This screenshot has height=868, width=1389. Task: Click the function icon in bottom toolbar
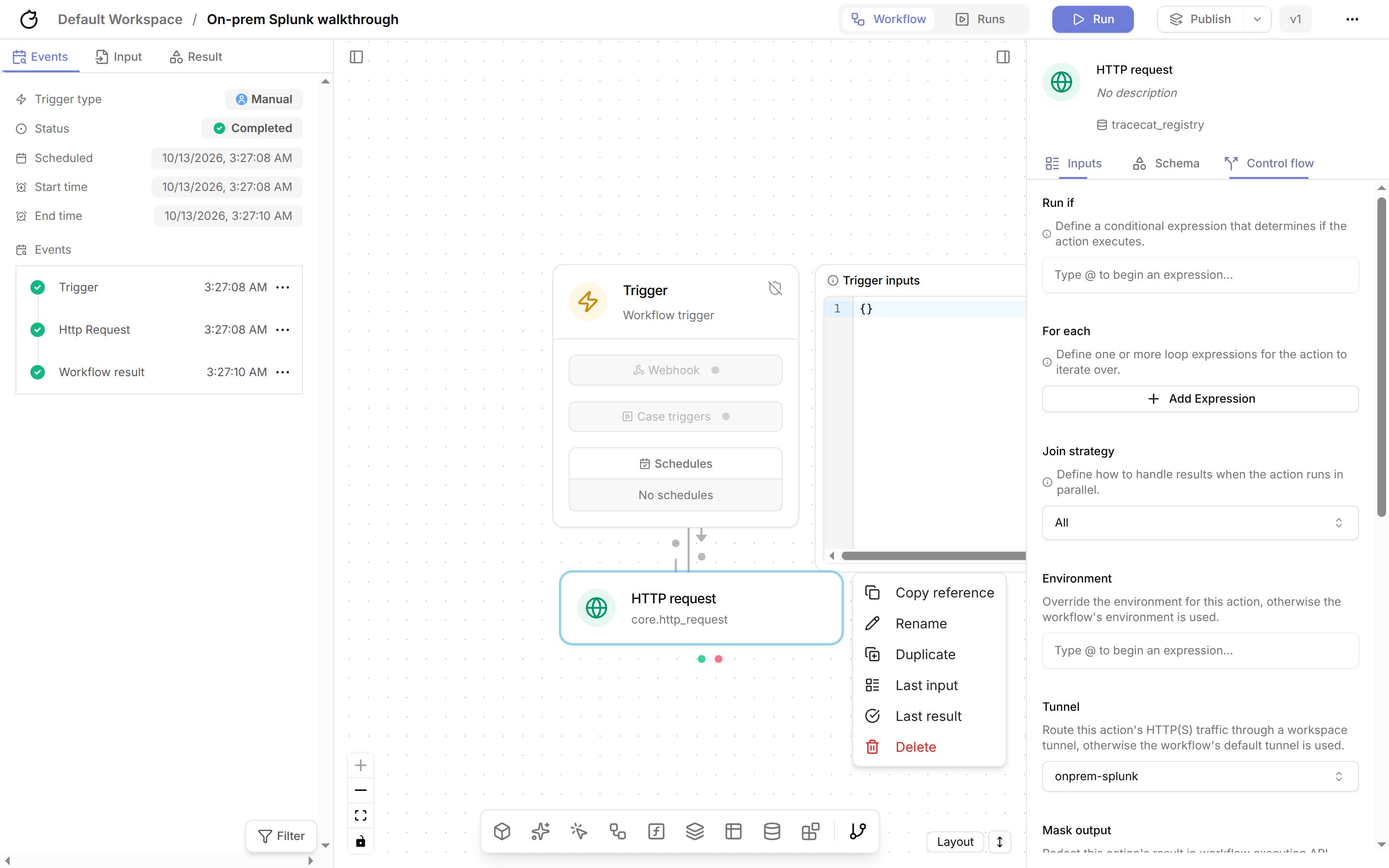(656, 831)
